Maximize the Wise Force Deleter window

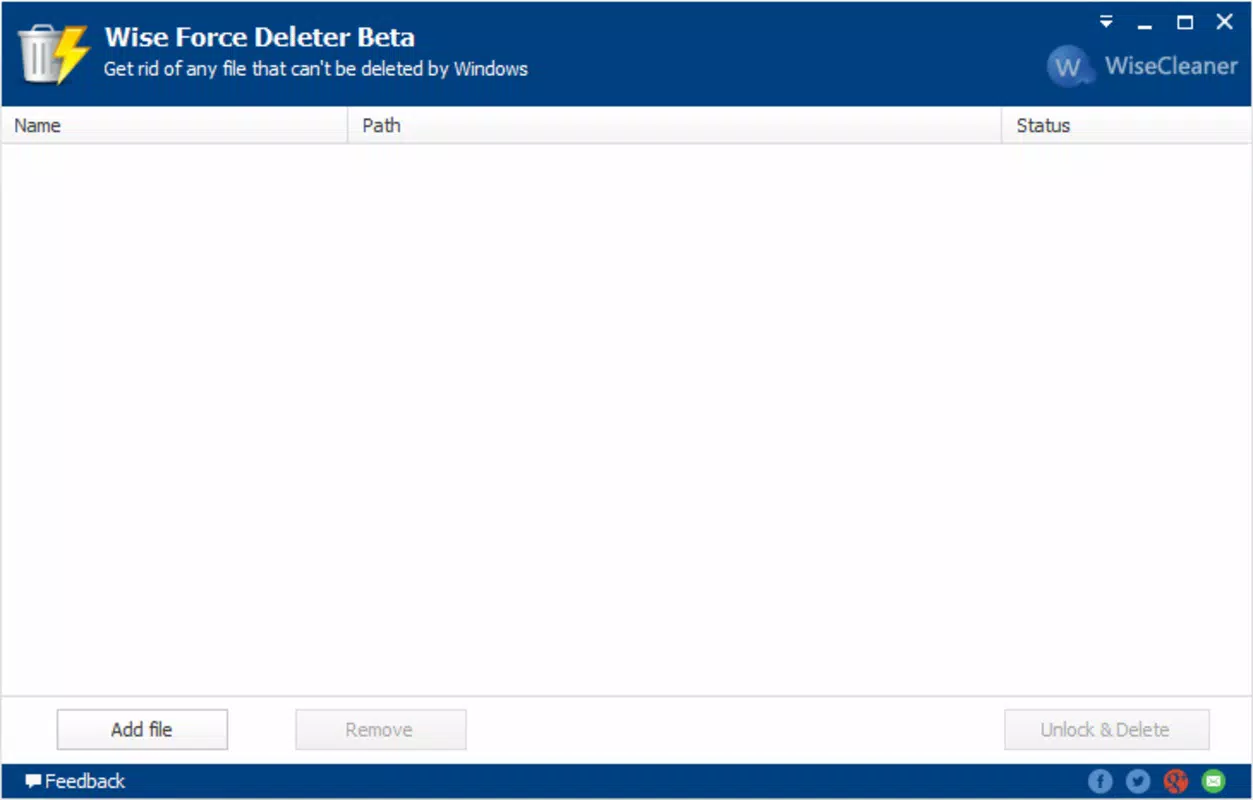(1185, 22)
